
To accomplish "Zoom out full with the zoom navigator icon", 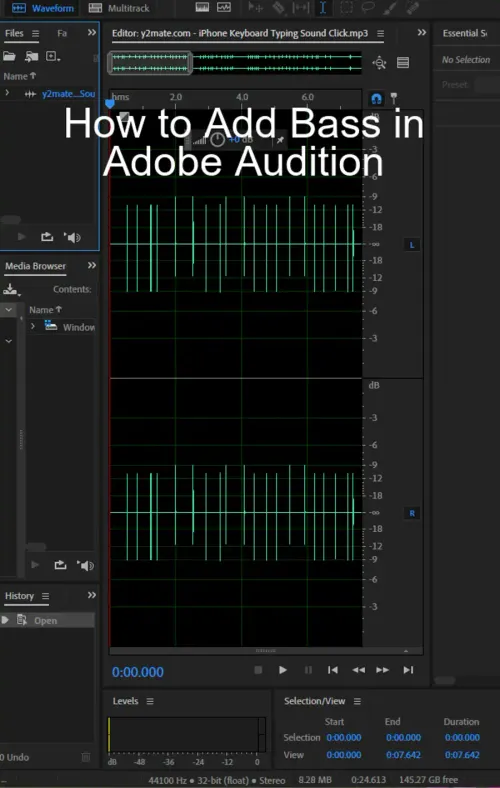I will coord(379,63).
